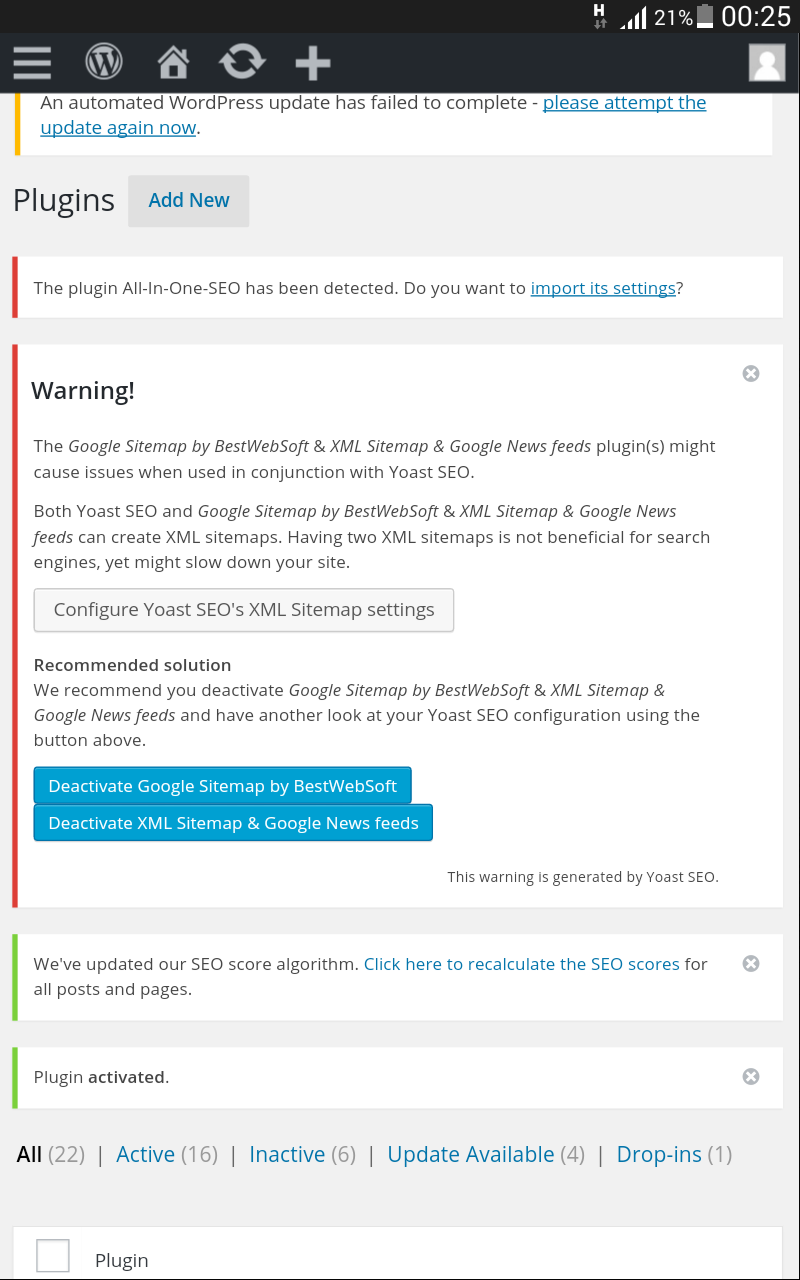This screenshot has height=1280, width=800.
Task: Click the Add New plugin button
Action: (189, 200)
